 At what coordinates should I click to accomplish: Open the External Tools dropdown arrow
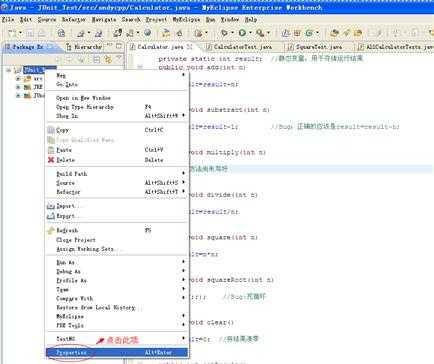(x=268, y=33)
